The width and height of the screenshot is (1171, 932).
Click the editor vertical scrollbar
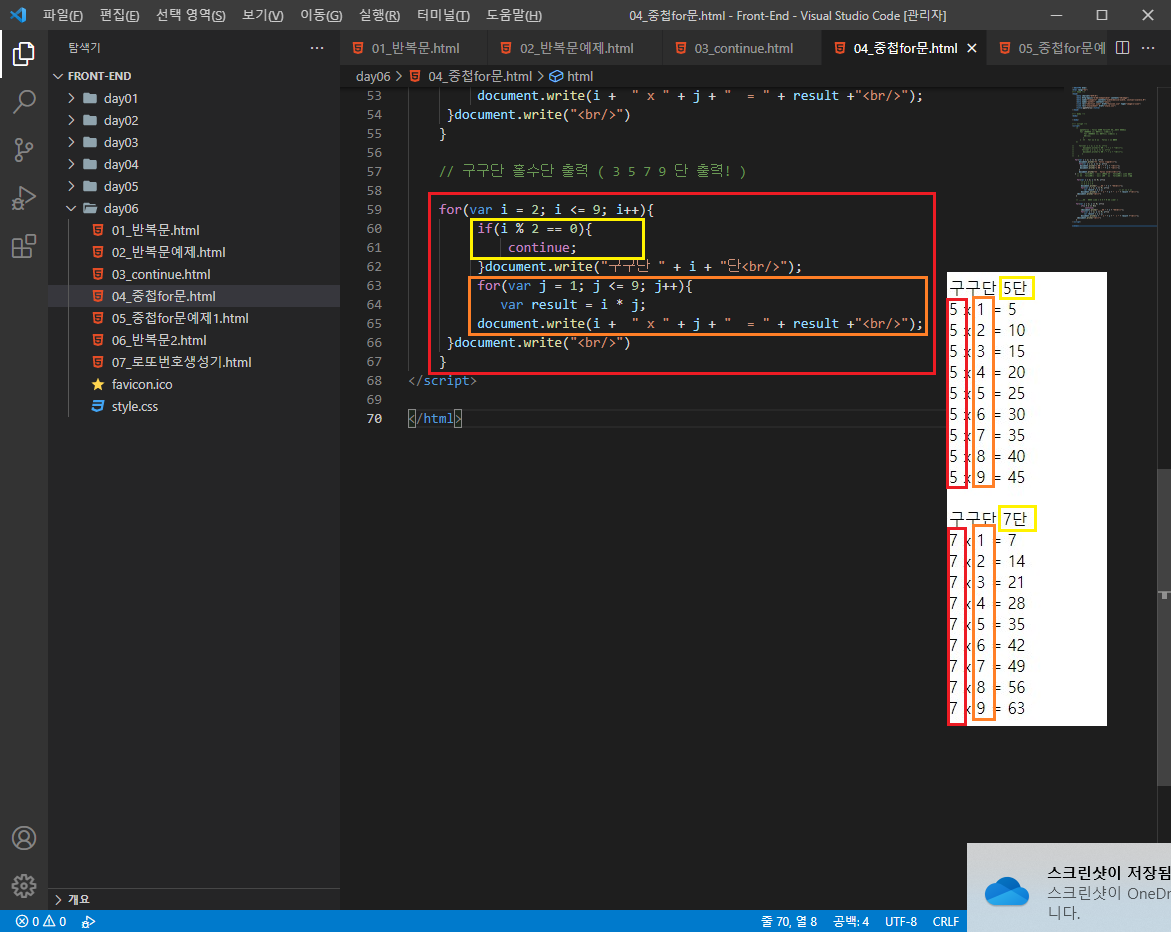(1164, 627)
